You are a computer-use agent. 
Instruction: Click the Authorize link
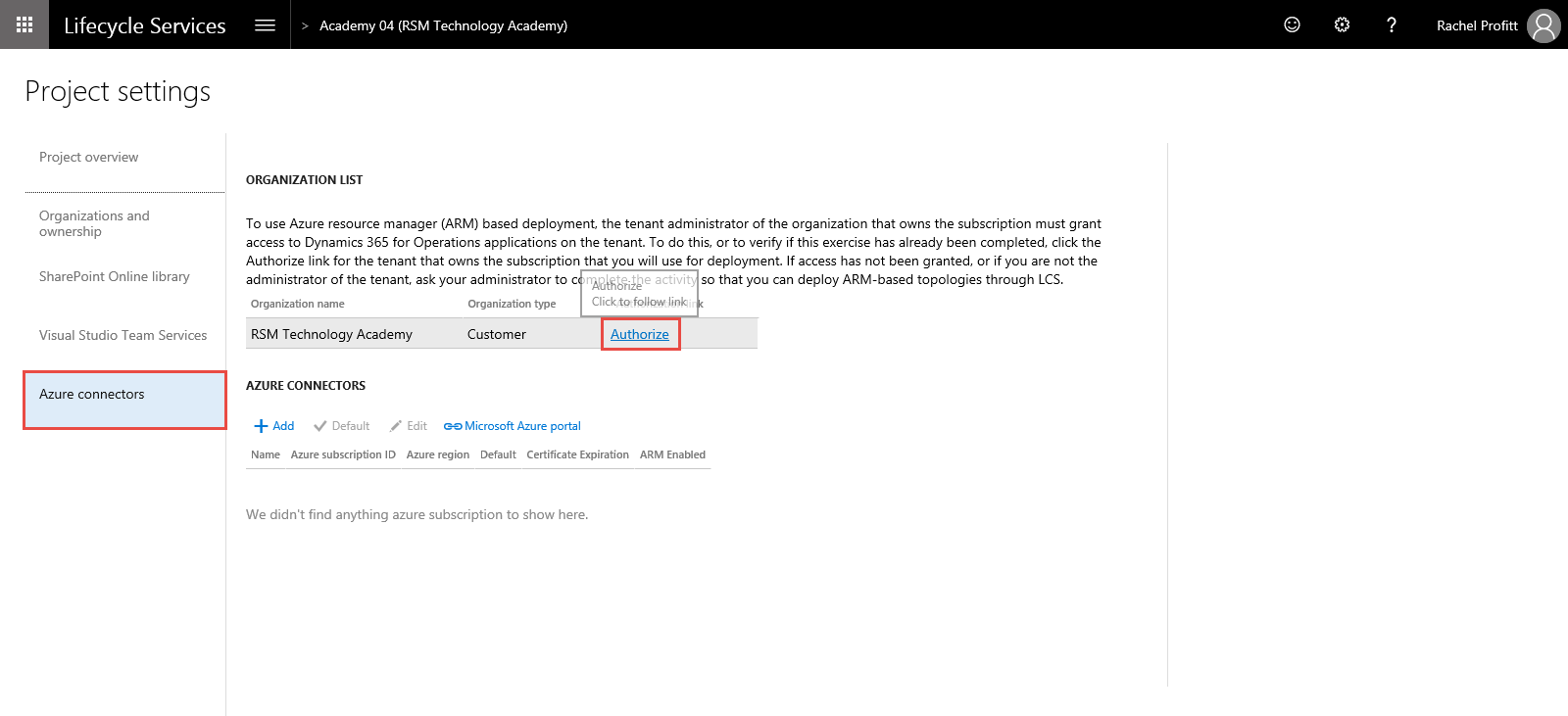pos(640,334)
